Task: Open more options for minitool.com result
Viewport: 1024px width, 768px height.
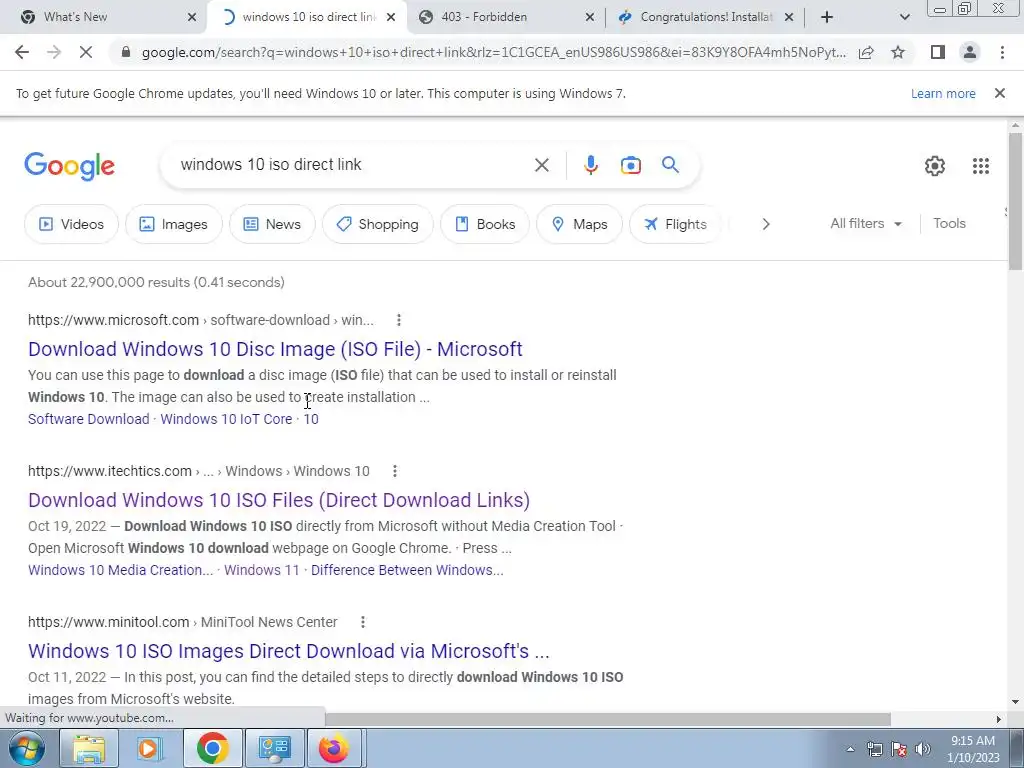Action: (362, 622)
